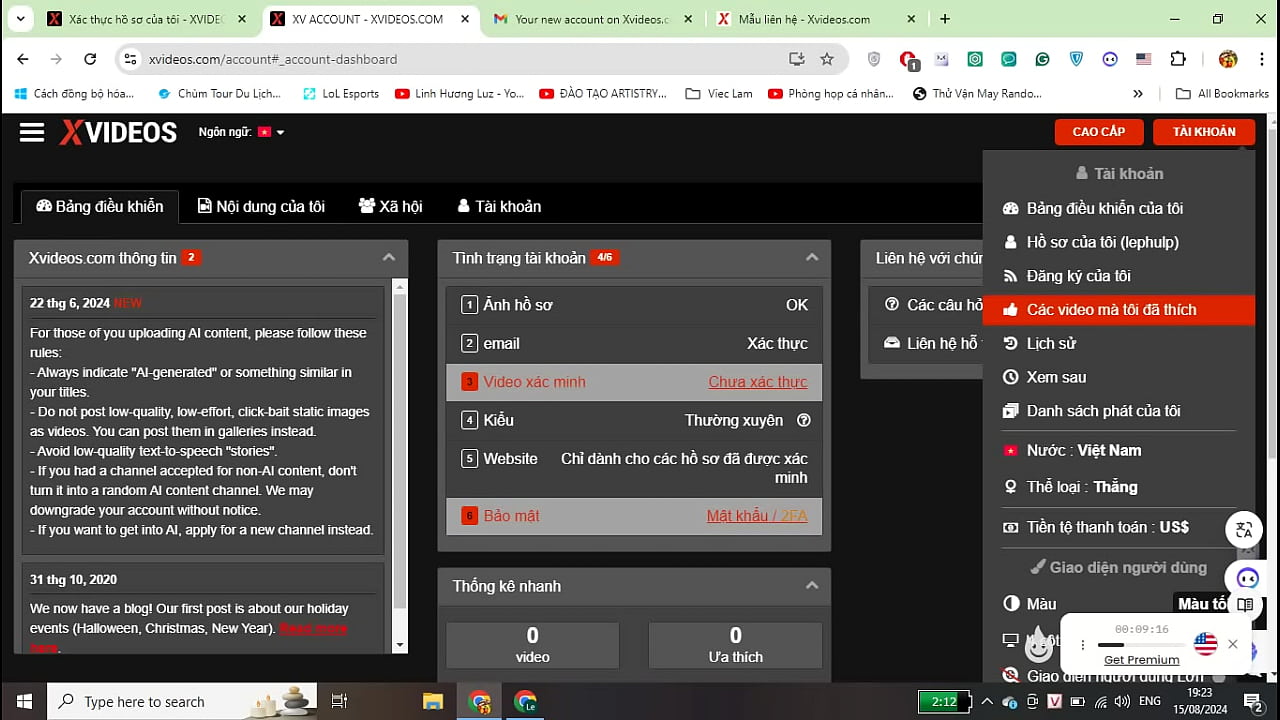Collapse Xvideos.com thông tin panel
This screenshot has width=1280, height=720.
(x=389, y=258)
